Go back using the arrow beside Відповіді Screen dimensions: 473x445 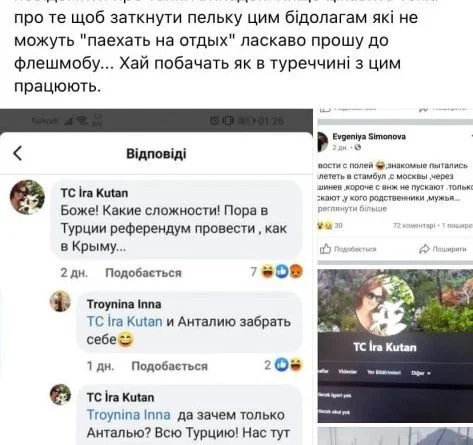(x=18, y=153)
